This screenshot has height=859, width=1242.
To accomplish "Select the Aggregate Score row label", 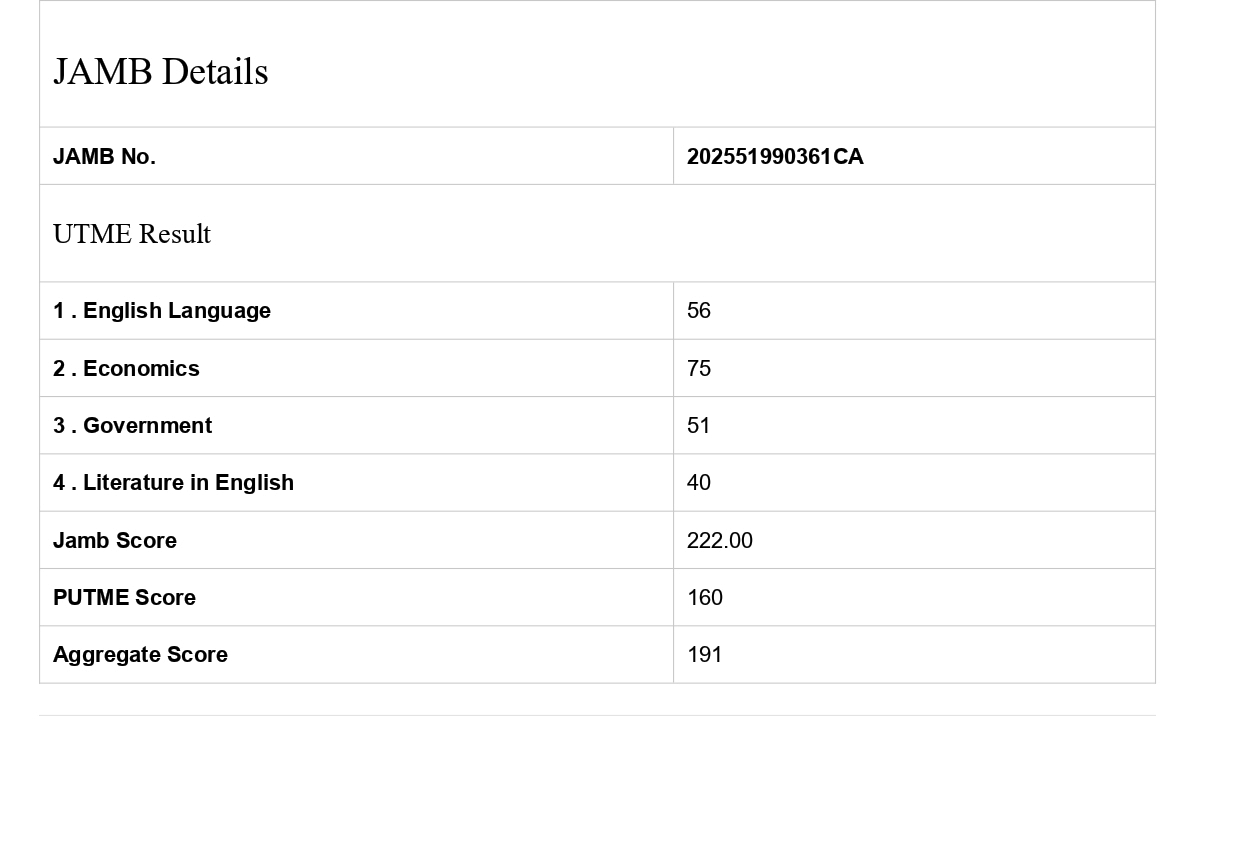I will click(140, 655).
